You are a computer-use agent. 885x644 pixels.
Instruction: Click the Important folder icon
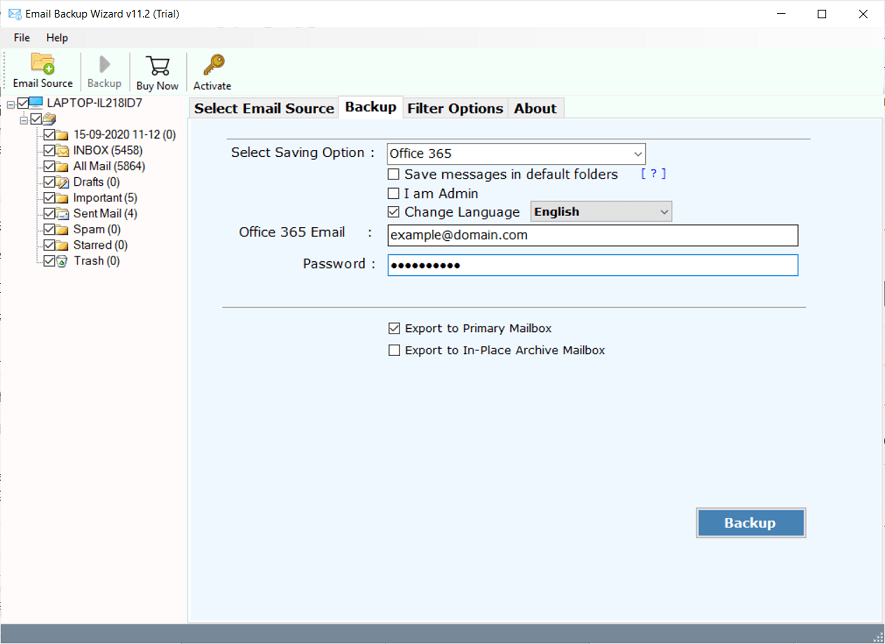click(62, 198)
